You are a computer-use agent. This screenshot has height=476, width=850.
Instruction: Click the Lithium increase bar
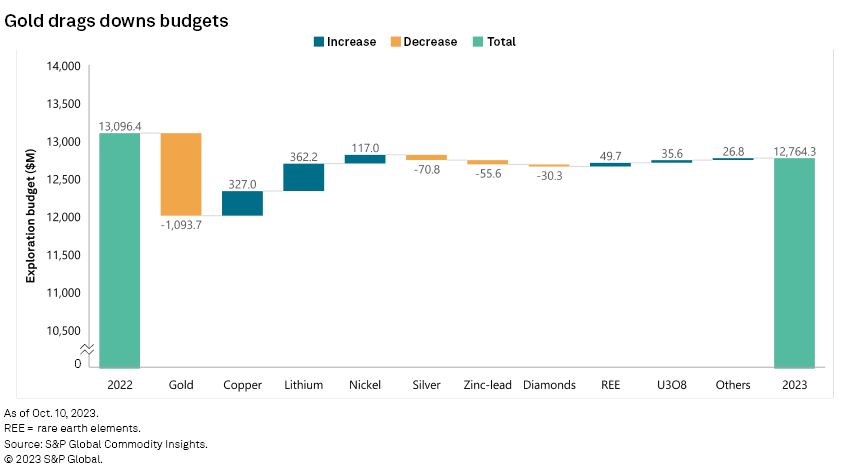click(x=303, y=177)
